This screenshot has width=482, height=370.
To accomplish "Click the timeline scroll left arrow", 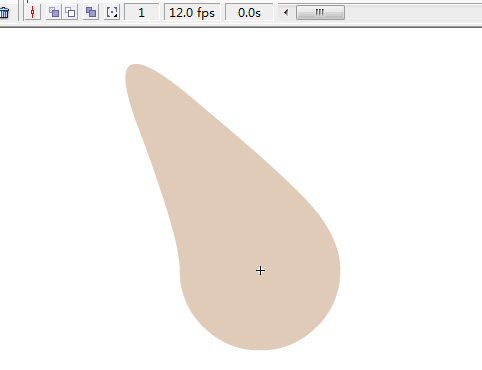I will 286,13.
